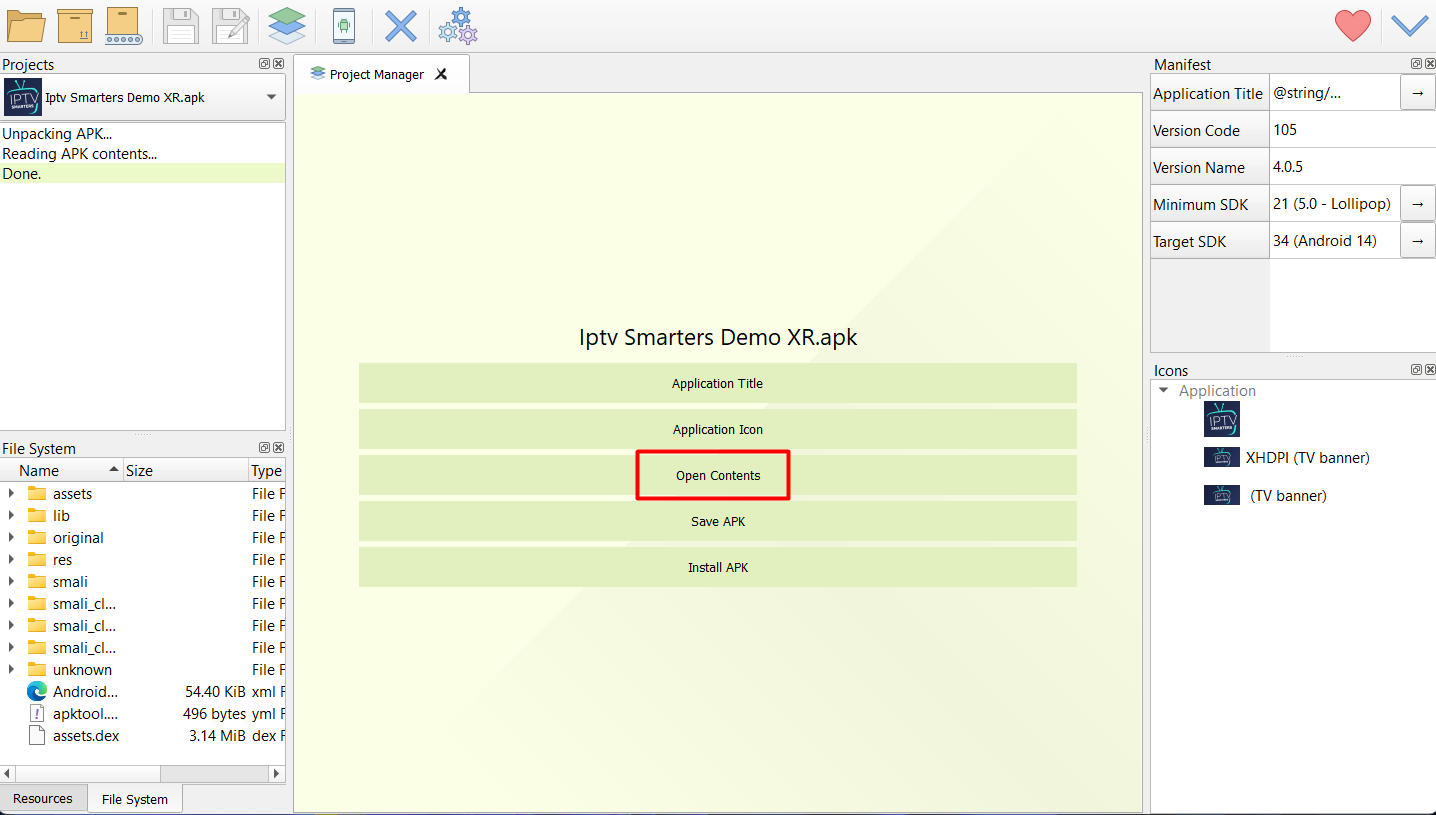
Task: Click the Save APK button
Action: click(x=718, y=521)
